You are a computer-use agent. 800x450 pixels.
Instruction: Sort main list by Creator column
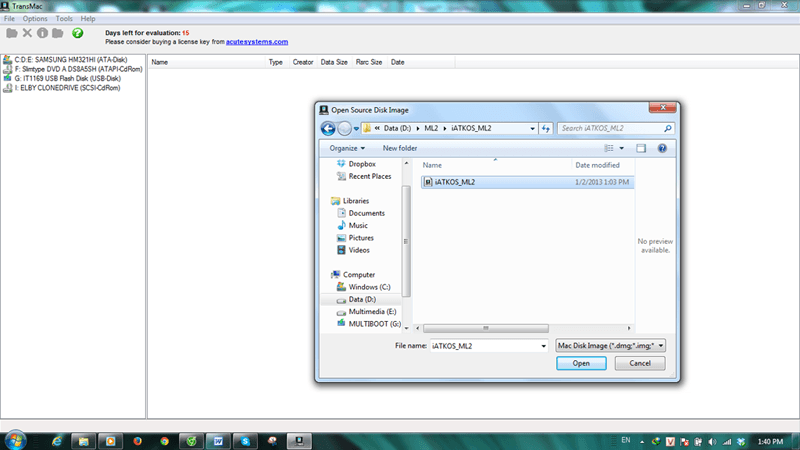[303, 62]
